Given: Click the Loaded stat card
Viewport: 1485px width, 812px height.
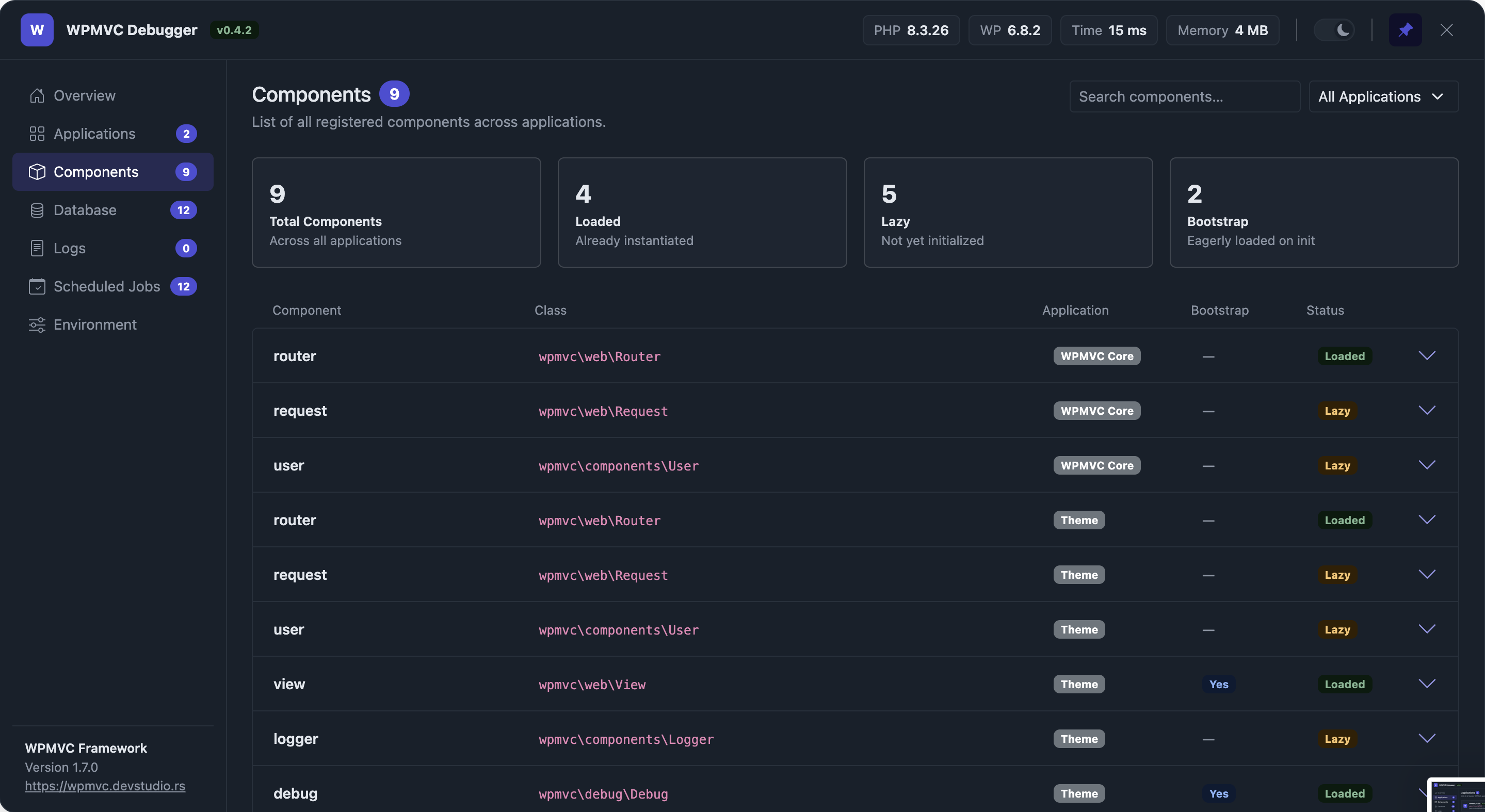Looking at the screenshot, I should pos(702,213).
